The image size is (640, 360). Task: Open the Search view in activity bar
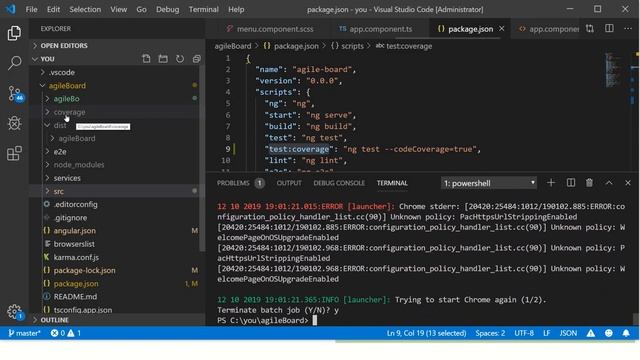pyautogui.click(x=14, y=63)
